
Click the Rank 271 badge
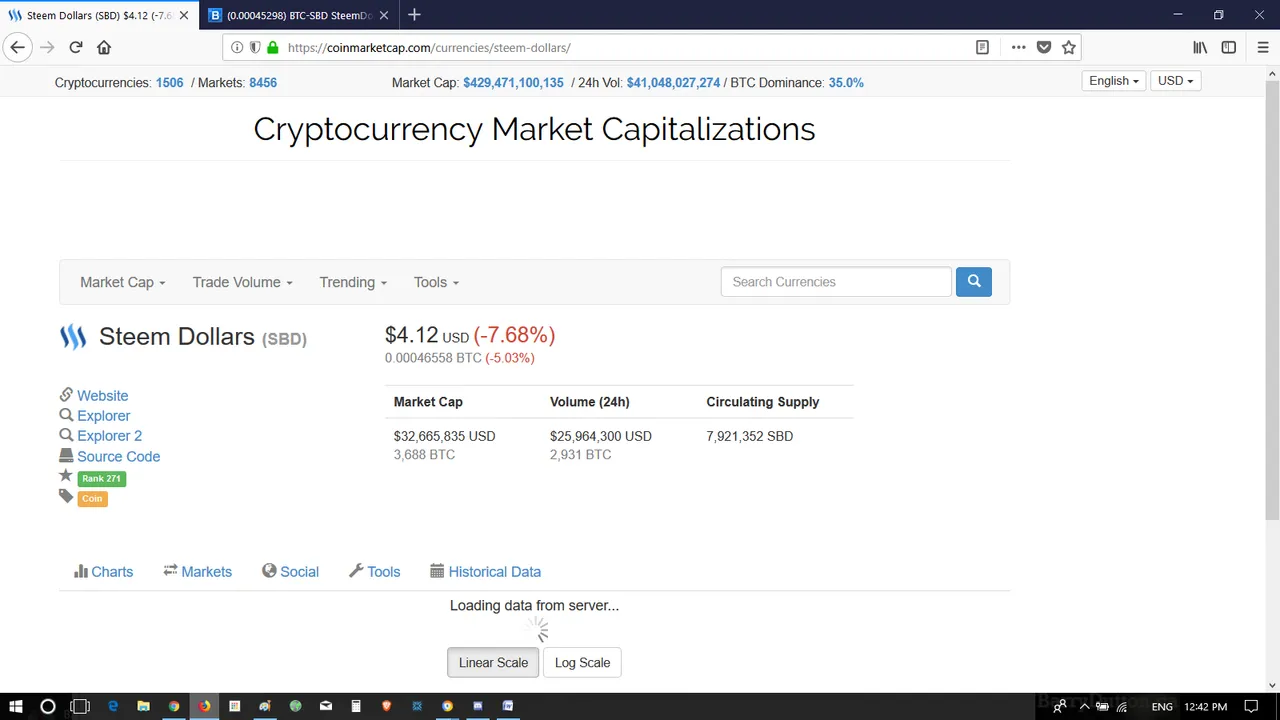click(x=101, y=478)
